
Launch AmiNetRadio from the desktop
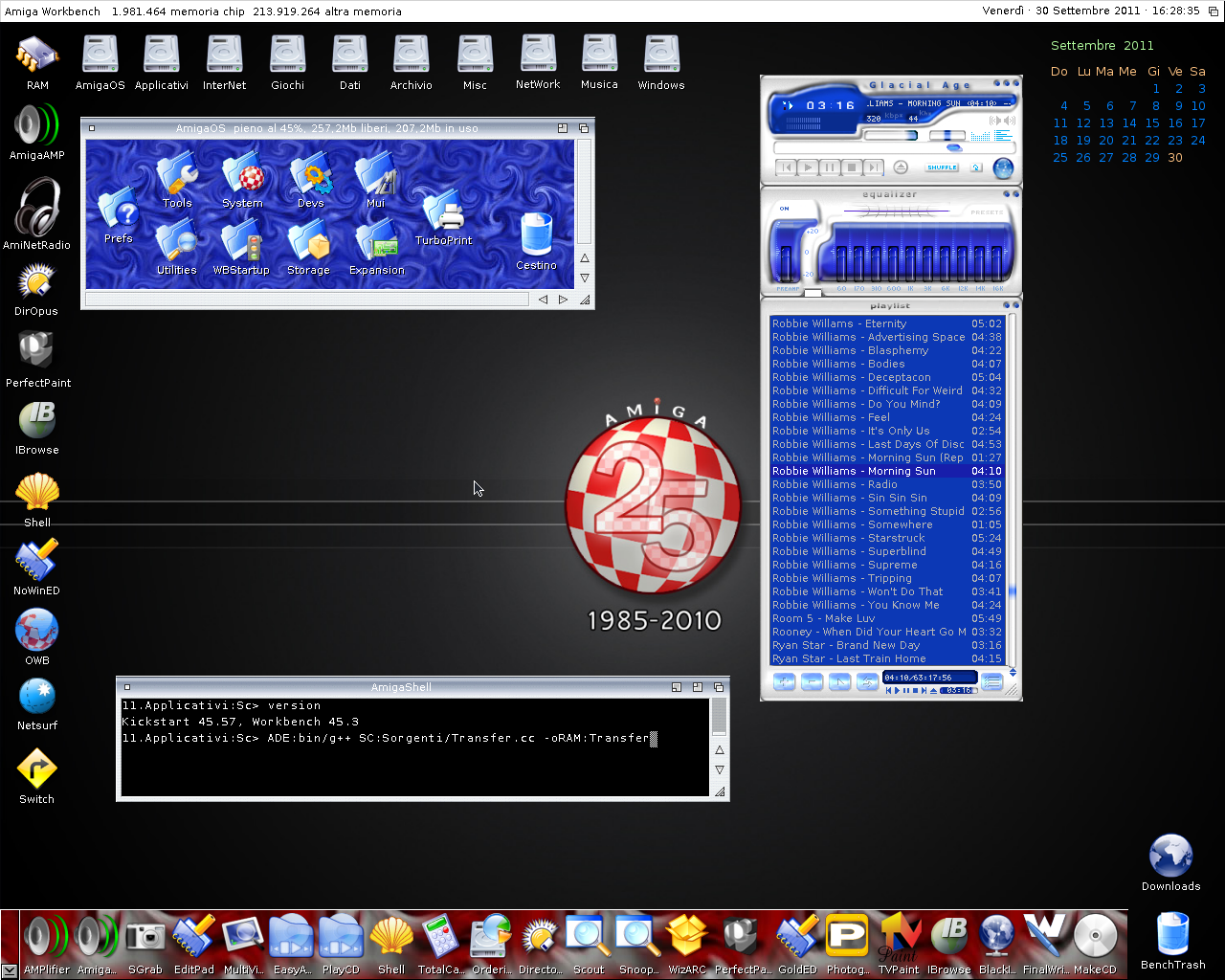[x=36, y=209]
